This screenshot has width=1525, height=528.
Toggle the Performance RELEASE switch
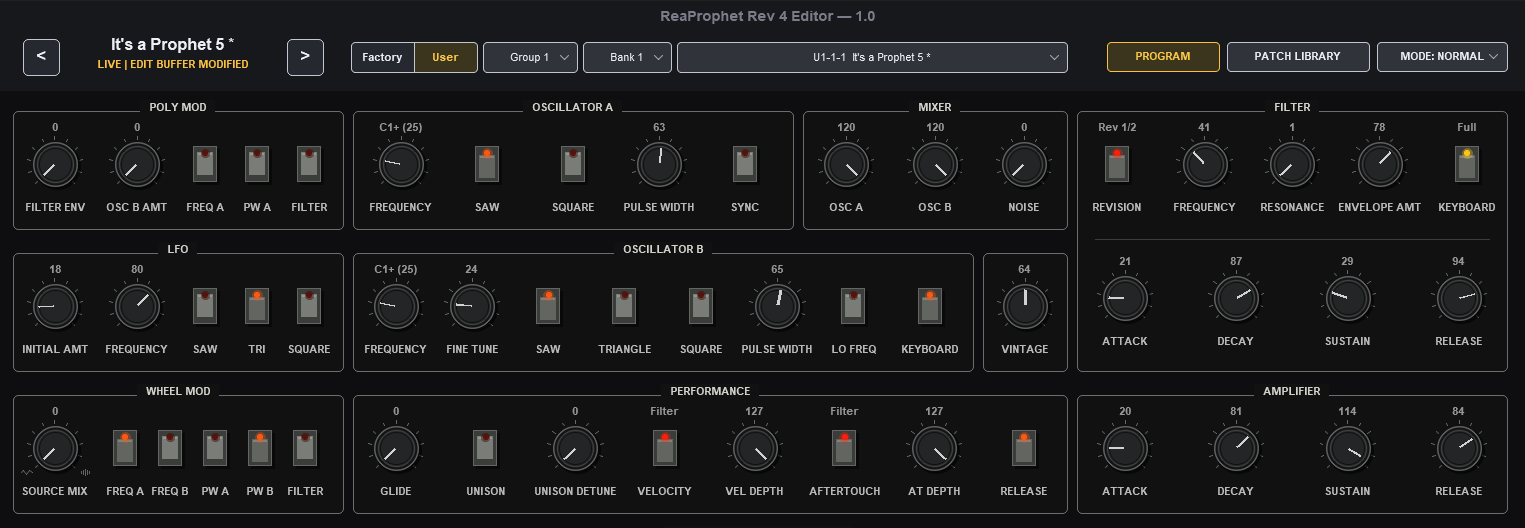pyautogui.click(x=1024, y=447)
